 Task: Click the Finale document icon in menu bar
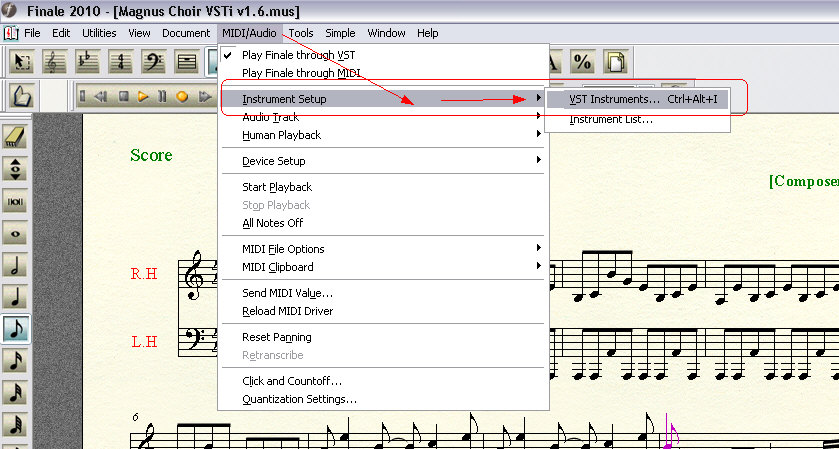point(10,33)
